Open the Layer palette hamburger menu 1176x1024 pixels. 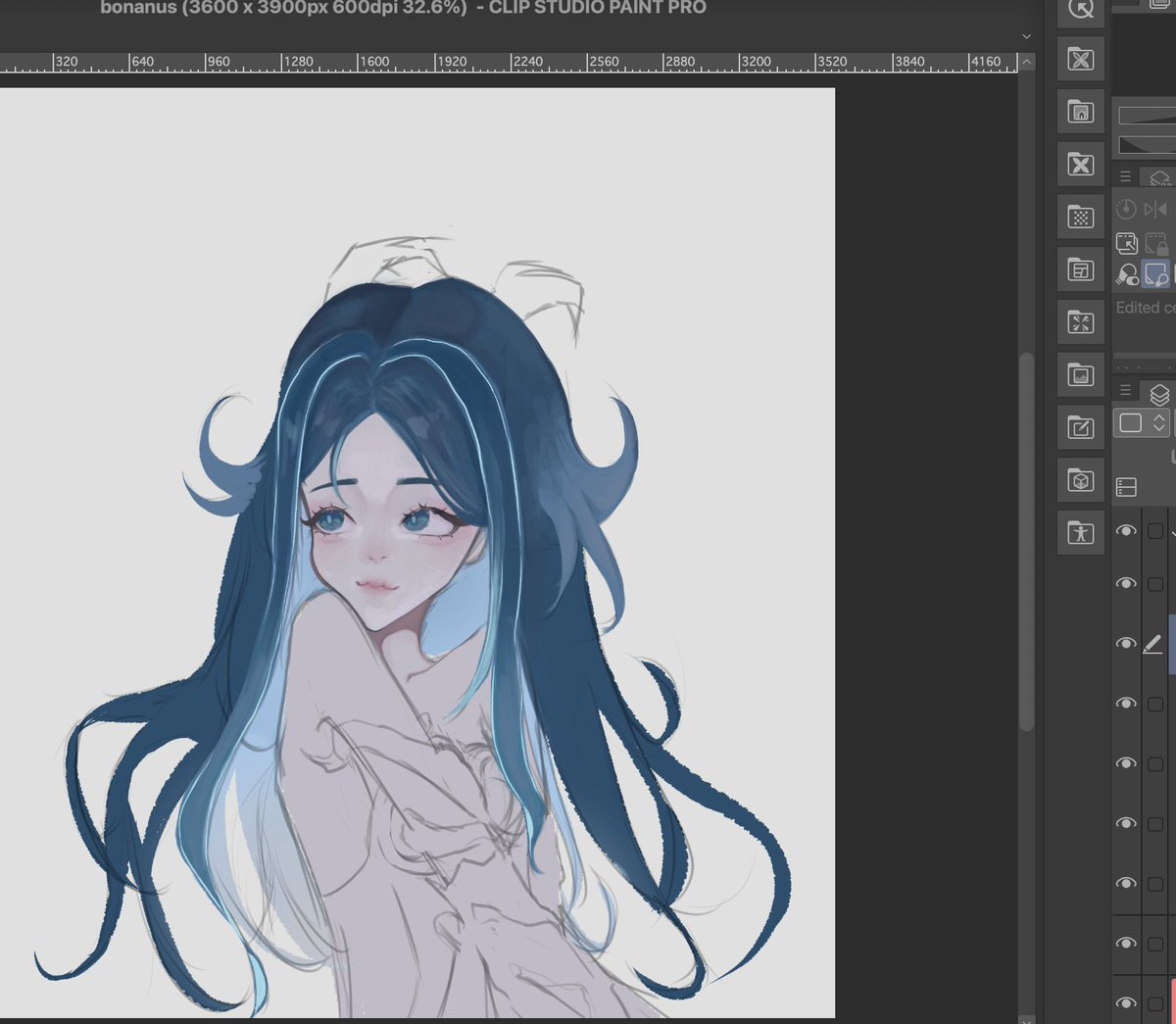point(1125,390)
